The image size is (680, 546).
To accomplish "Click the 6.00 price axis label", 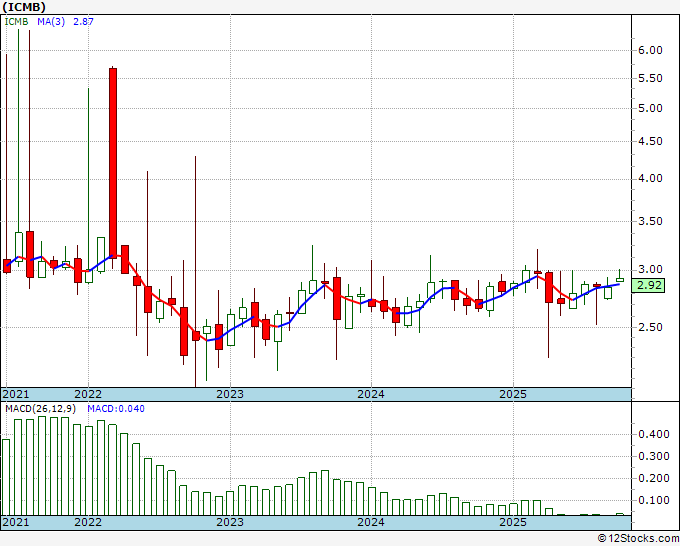I will [x=651, y=50].
